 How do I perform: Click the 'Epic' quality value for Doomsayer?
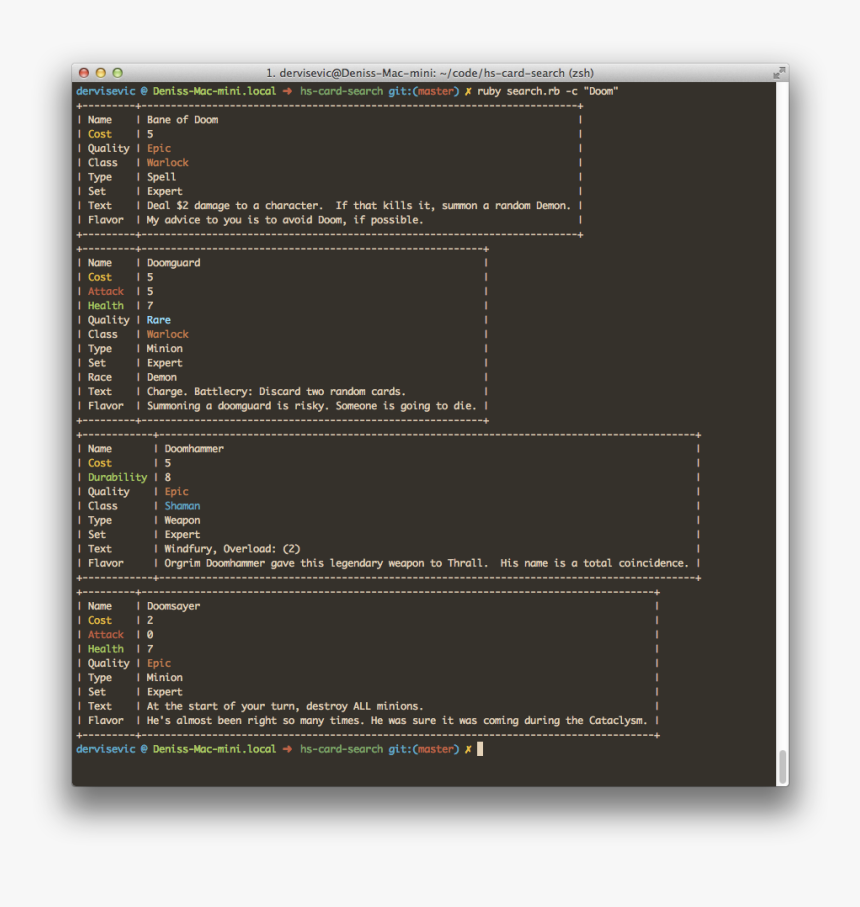point(158,663)
